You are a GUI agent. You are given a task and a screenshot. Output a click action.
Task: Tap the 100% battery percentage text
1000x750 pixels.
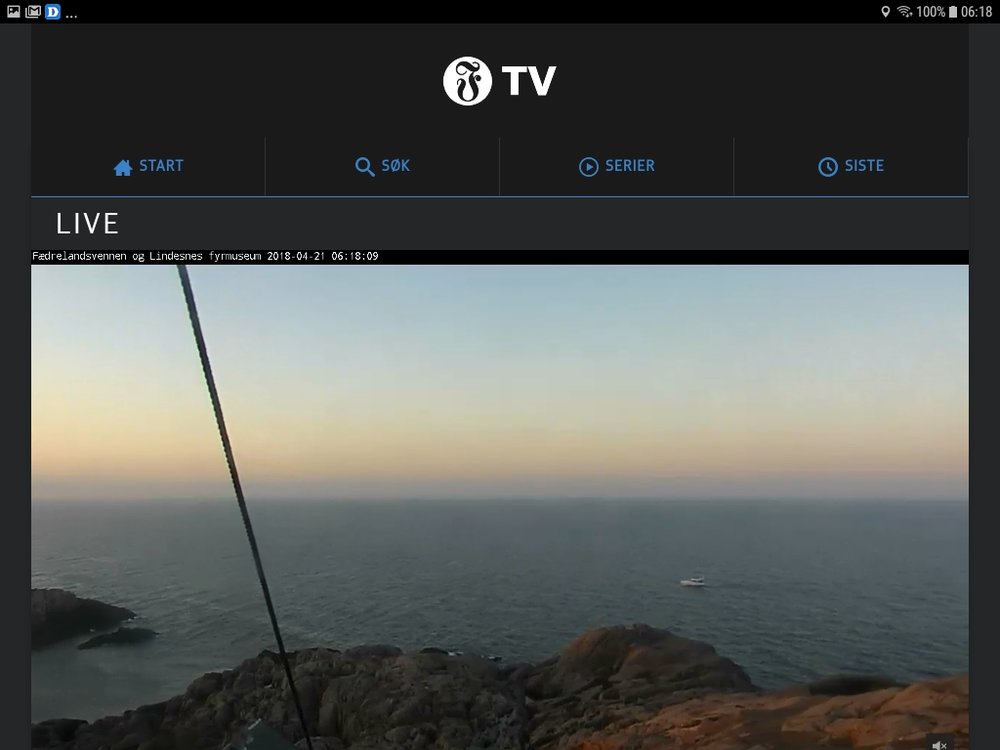pos(930,11)
